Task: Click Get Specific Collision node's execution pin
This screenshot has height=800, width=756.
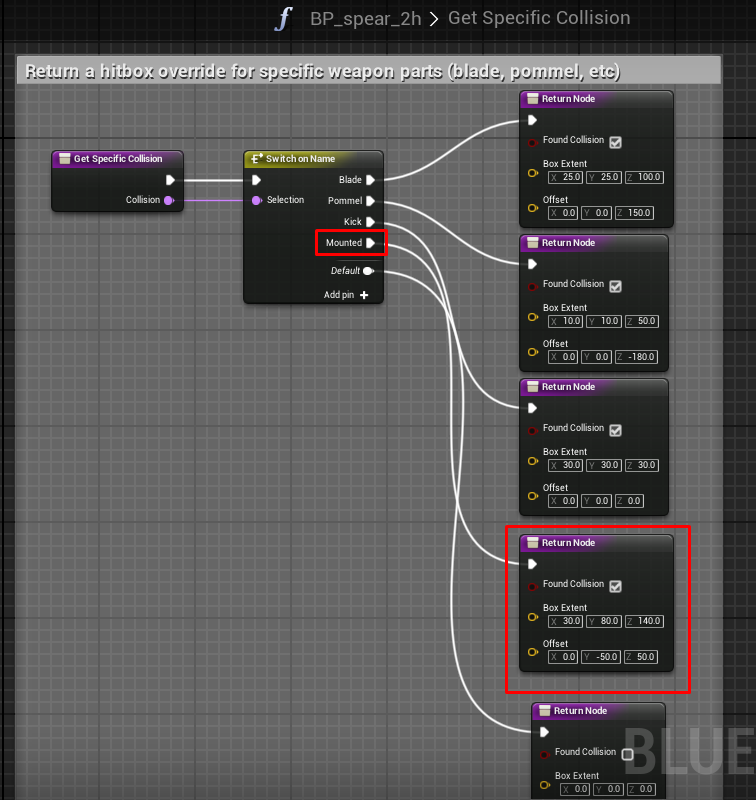Action: pyautogui.click(x=170, y=180)
